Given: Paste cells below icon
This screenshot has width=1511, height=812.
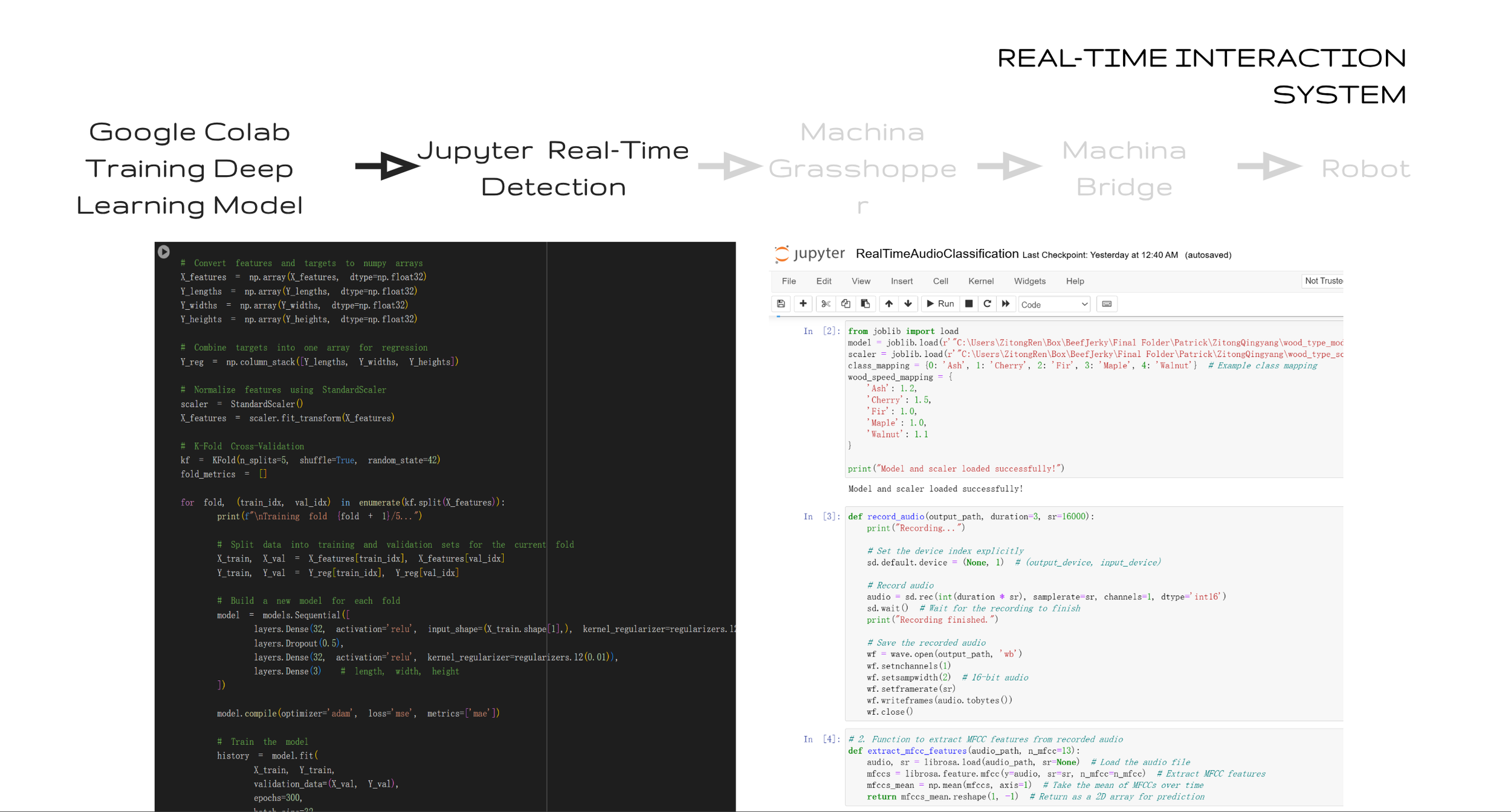Looking at the screenshot, I should [x=866, y=304].
